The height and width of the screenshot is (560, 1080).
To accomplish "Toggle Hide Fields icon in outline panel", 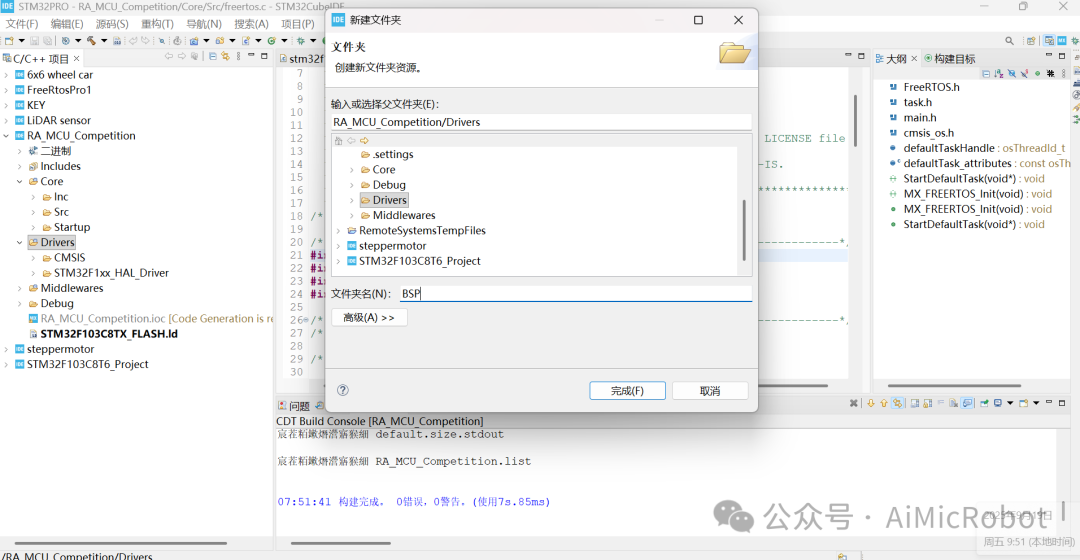I will click(1012, 74).
